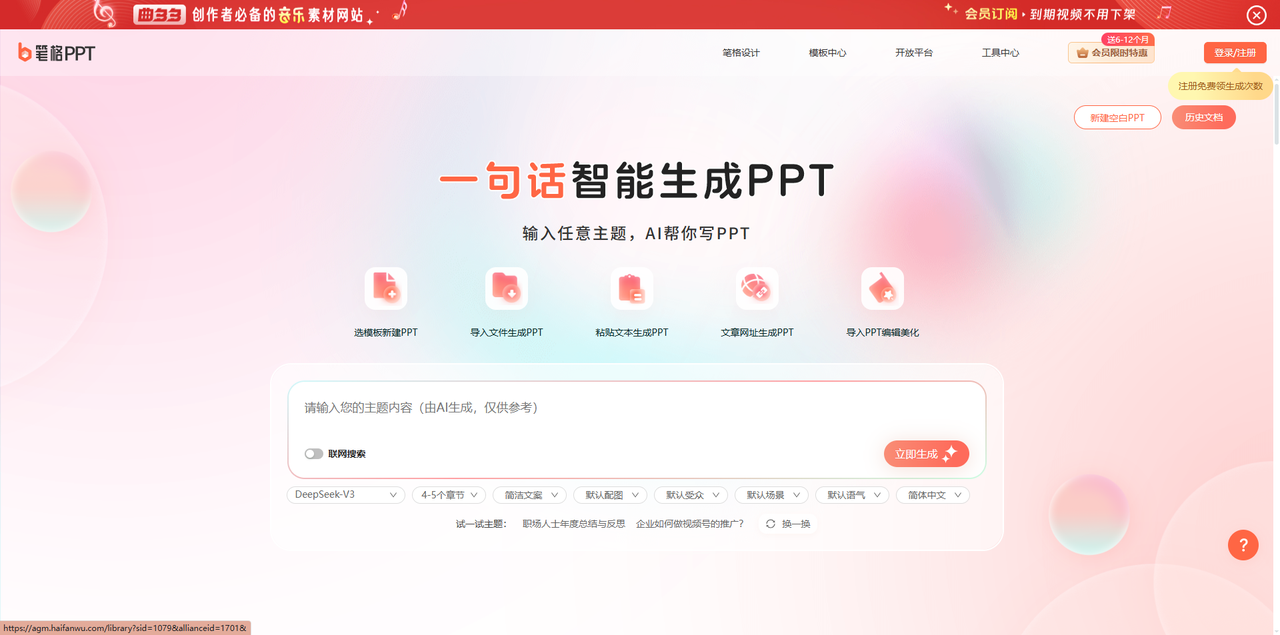1280x635 pixels.
Task: Open the DeepSeek-V3 model dropdown
Action: click(x=346, y=495)
